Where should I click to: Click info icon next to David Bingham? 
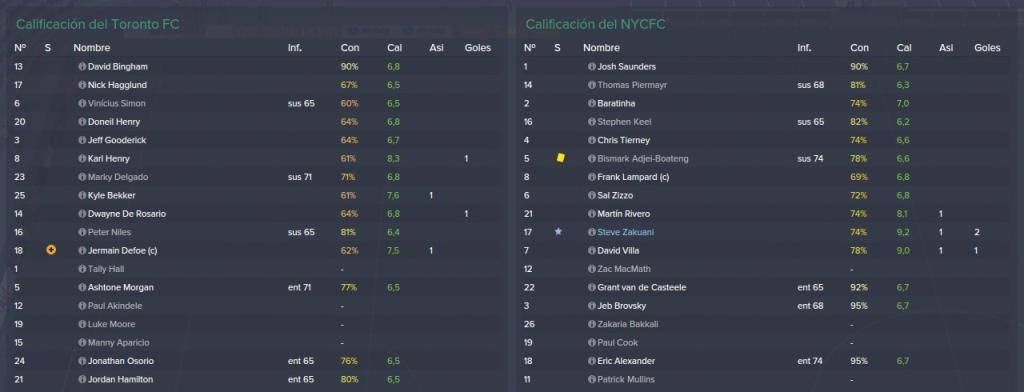(82, 67)
